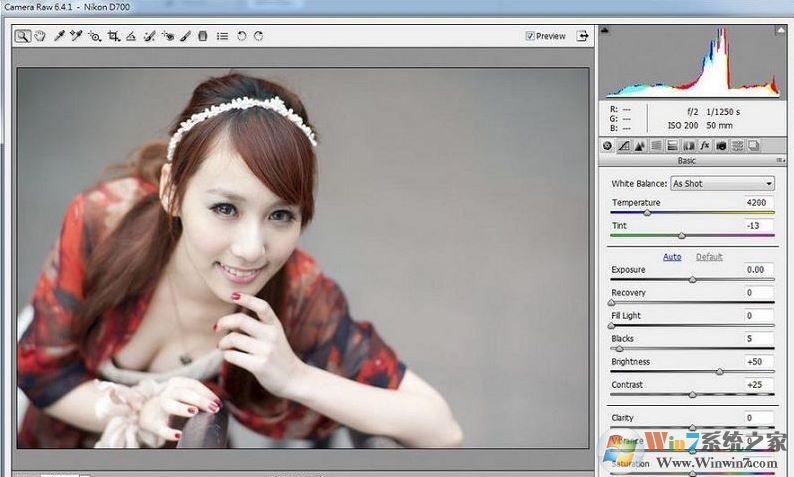Rotate image 90 degrees clockwise

[x=259, y=36]
